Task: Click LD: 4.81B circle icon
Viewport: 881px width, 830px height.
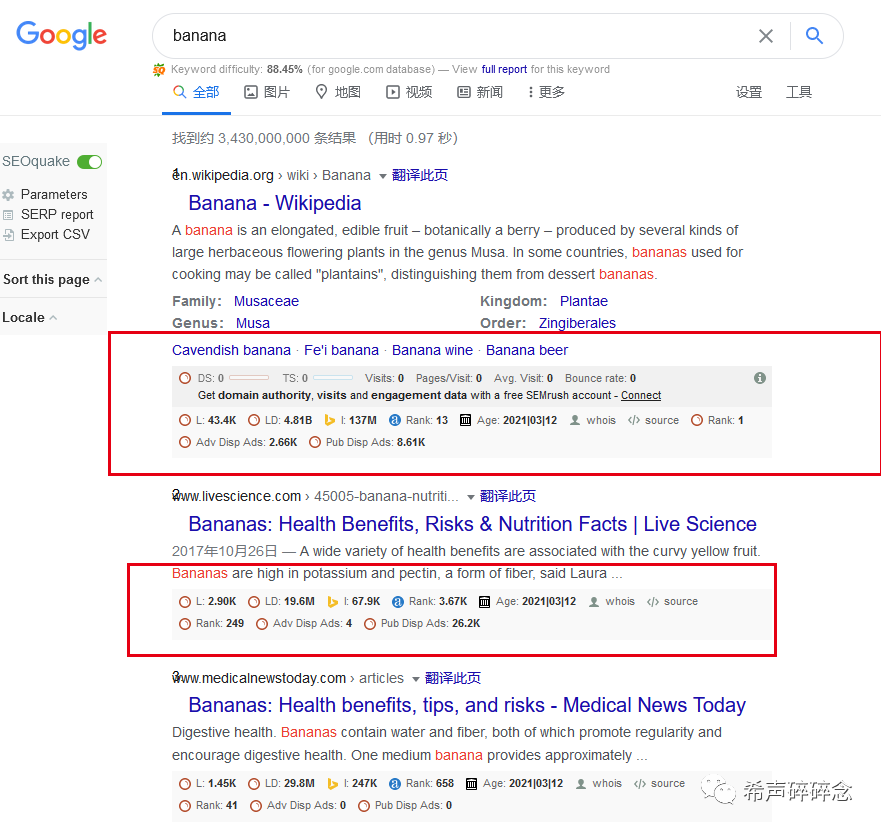Action: [254, 420]
